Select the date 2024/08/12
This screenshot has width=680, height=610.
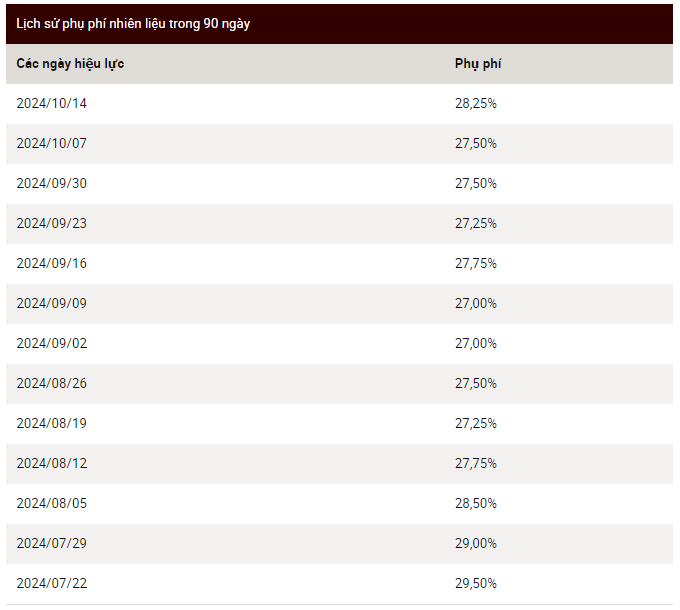52,463
